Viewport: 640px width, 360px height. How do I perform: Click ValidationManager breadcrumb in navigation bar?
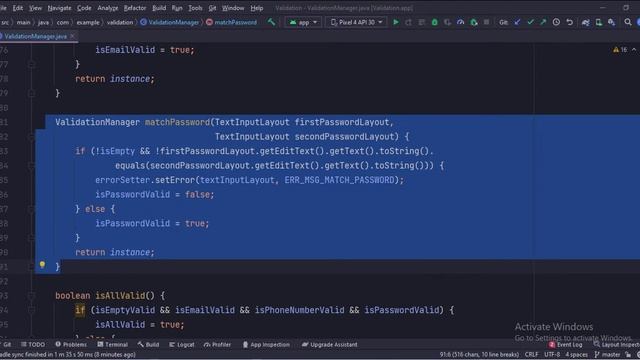[x=170, y=22]
